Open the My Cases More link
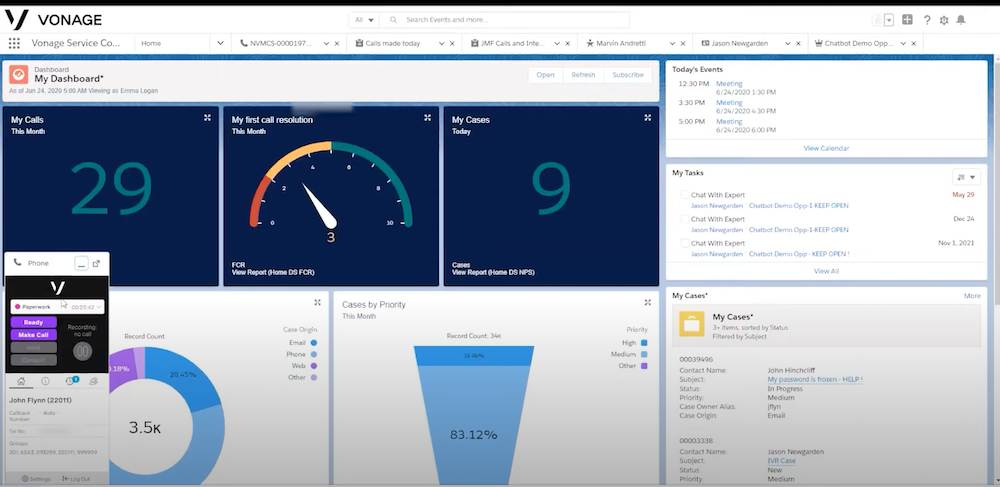This screenshot has width=1000, height=487. 972,296
